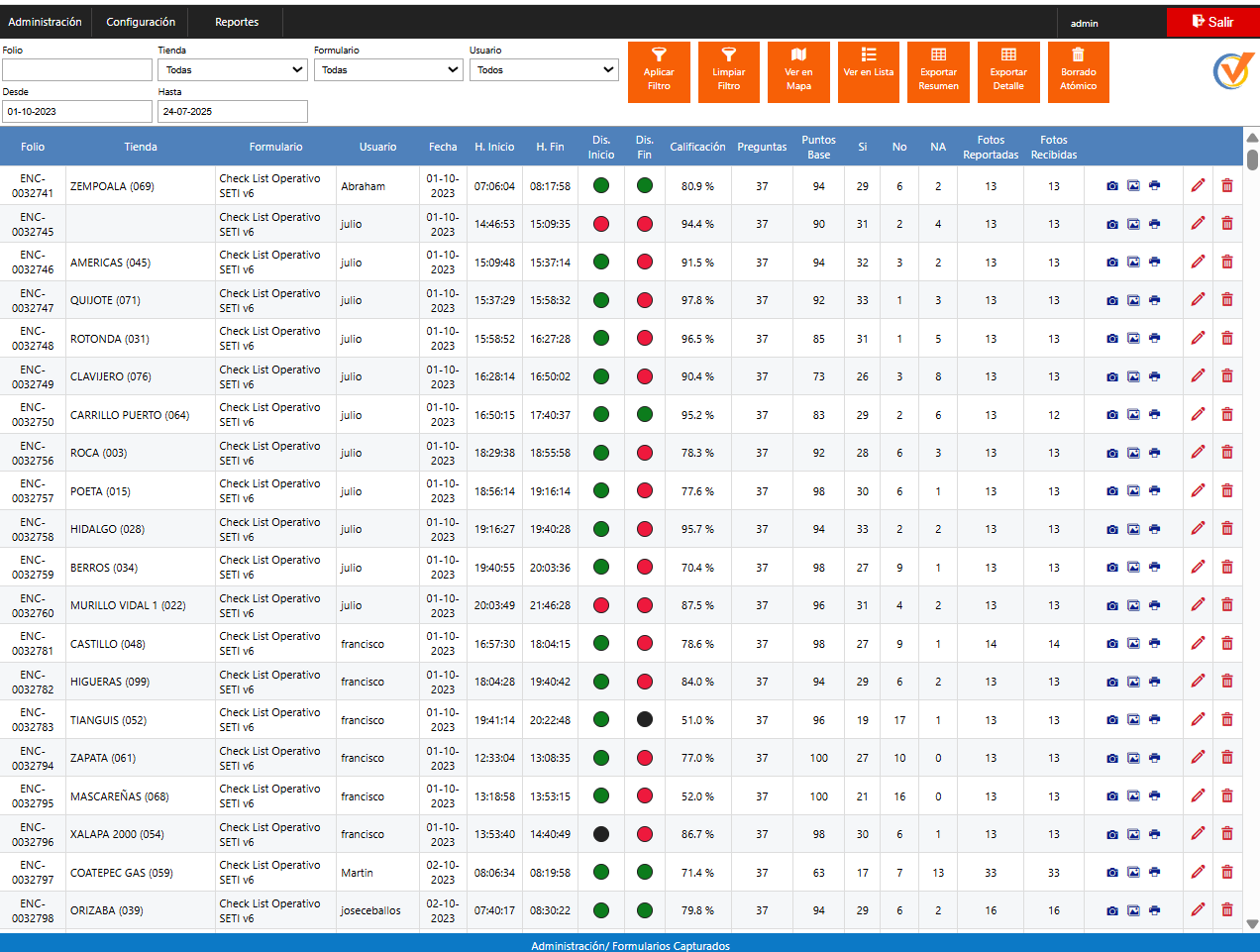Open the Tienda dropdown filter
Viewport: 1260px width, 952px height.
(233, 70)
